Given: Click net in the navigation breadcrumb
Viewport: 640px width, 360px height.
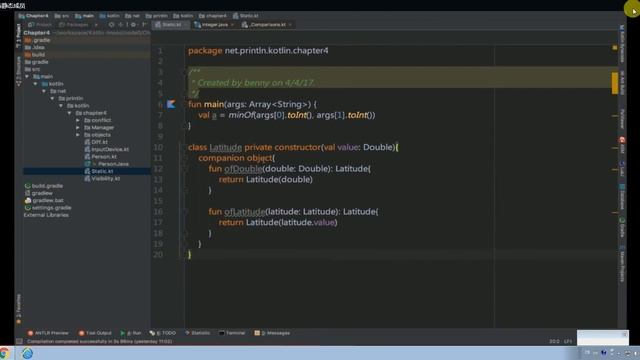Looking at the screenshot, I should click(x=132, y=16).
